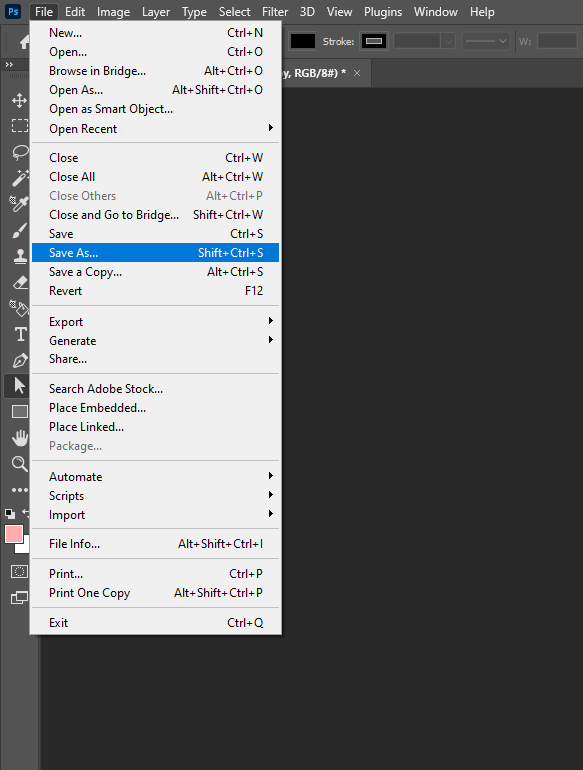The image size is (583, 770).
Task: Choose Save a Copy... item
Action: pos(155,272)
